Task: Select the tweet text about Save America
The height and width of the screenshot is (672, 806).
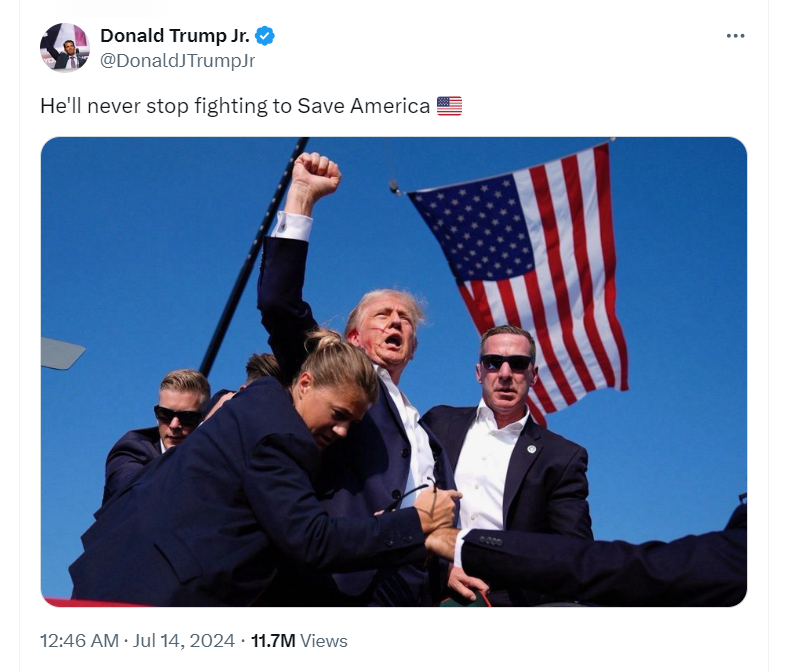Action: [251, 106]
